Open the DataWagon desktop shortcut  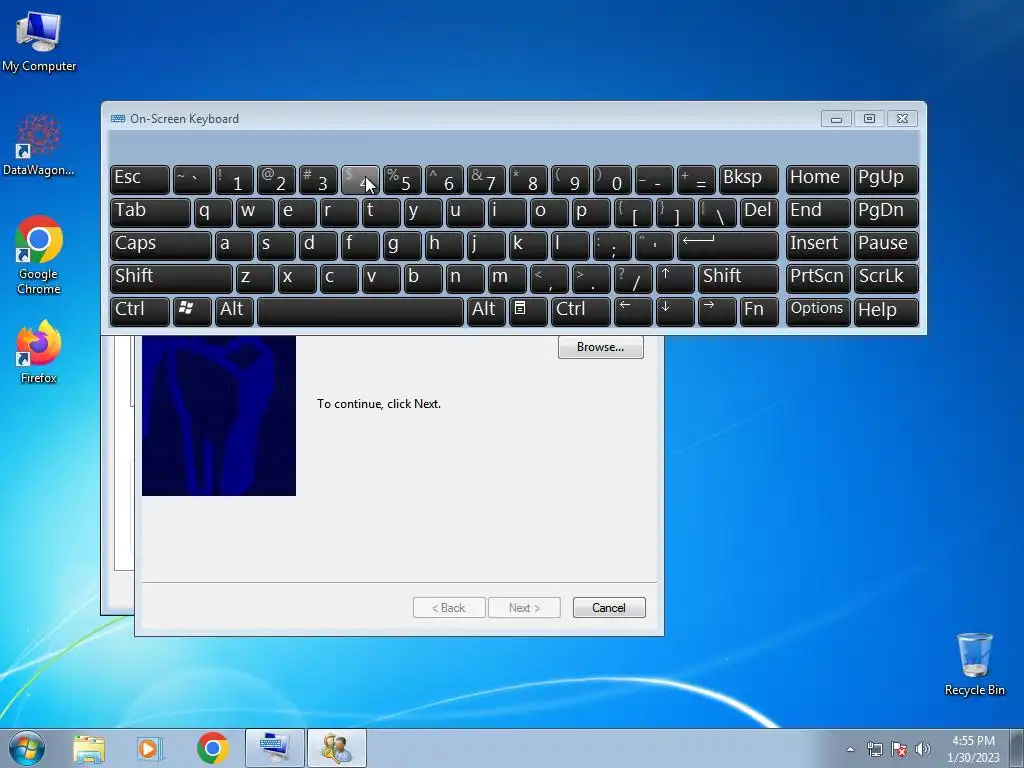(x=39, y=145)
